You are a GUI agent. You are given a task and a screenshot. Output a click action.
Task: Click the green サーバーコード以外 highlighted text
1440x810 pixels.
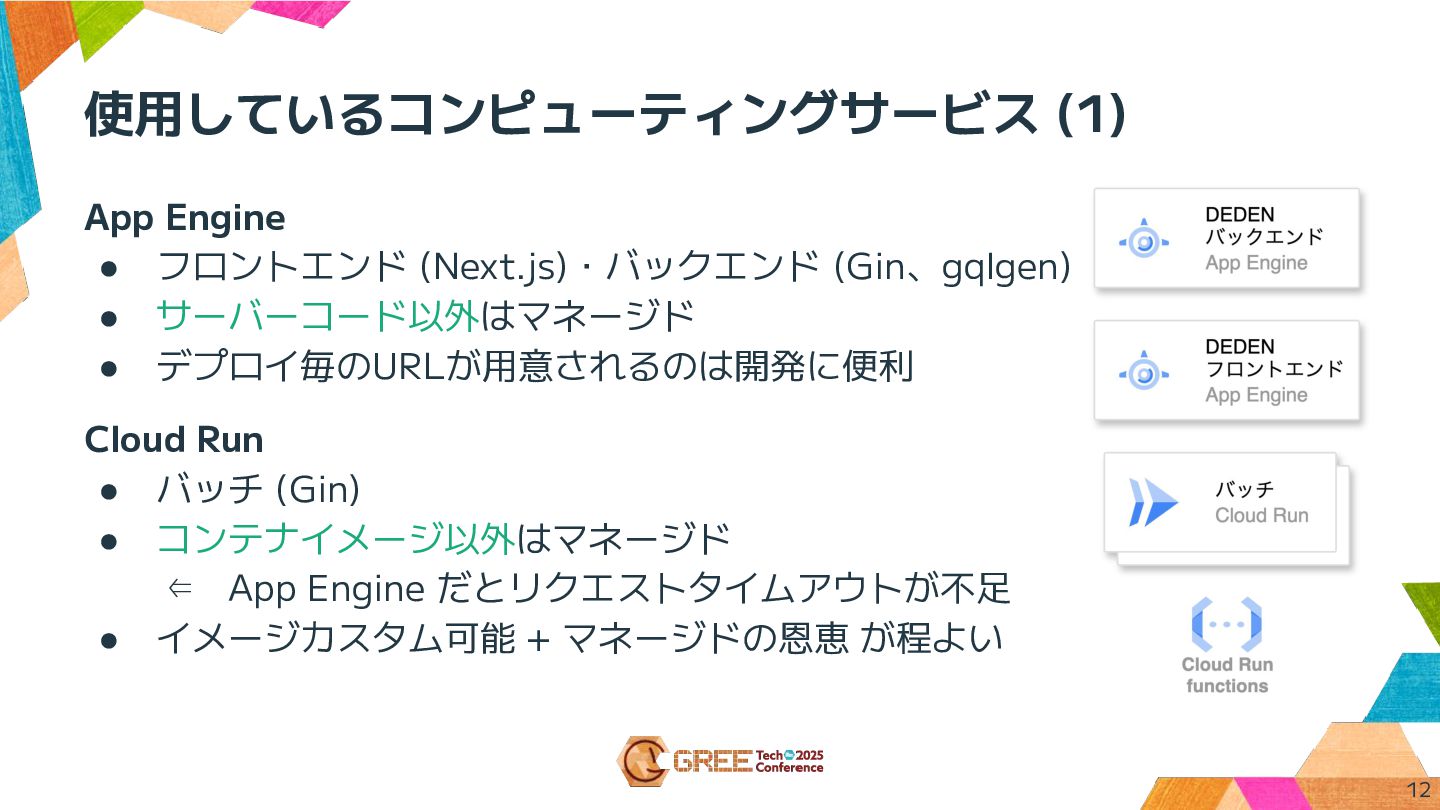point(317,316)
